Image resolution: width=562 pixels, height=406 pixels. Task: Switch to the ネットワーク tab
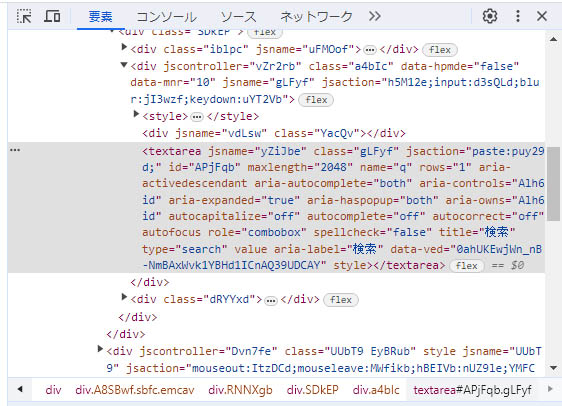click(316, 16)
